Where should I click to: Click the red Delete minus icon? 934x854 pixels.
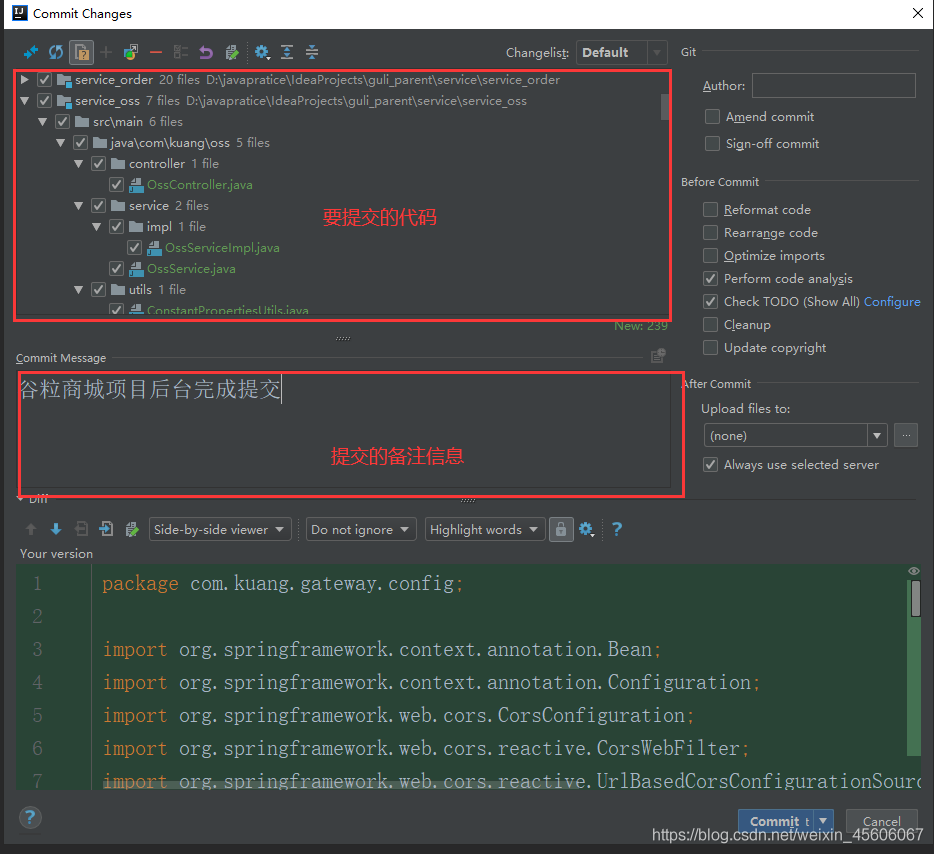(x=155, y=52)
